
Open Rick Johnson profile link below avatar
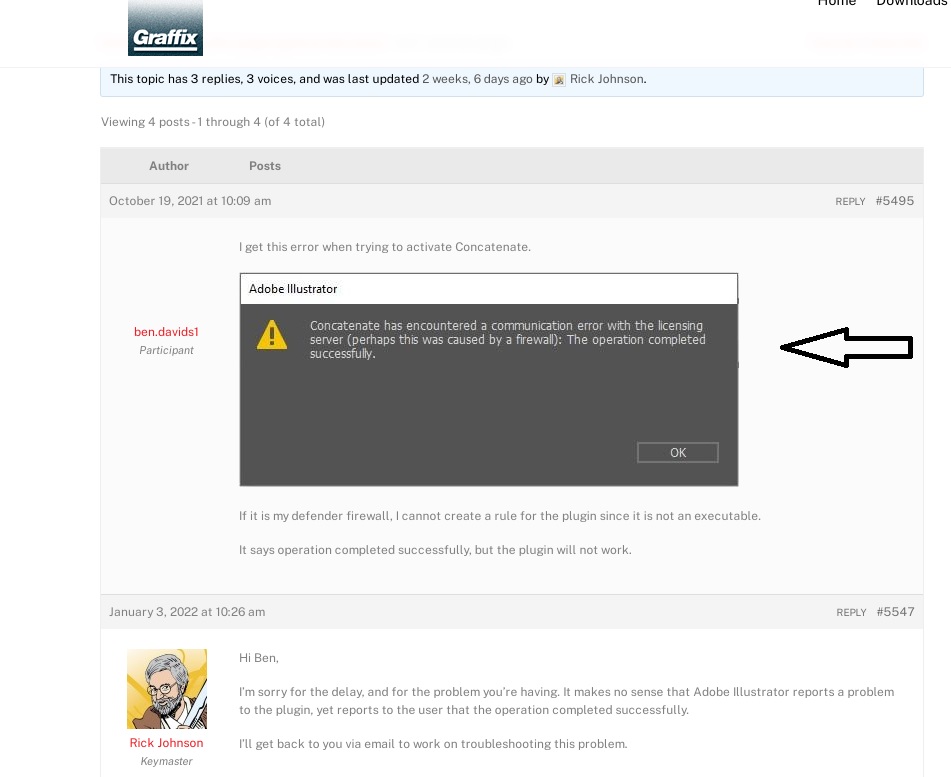click(166, 743)
